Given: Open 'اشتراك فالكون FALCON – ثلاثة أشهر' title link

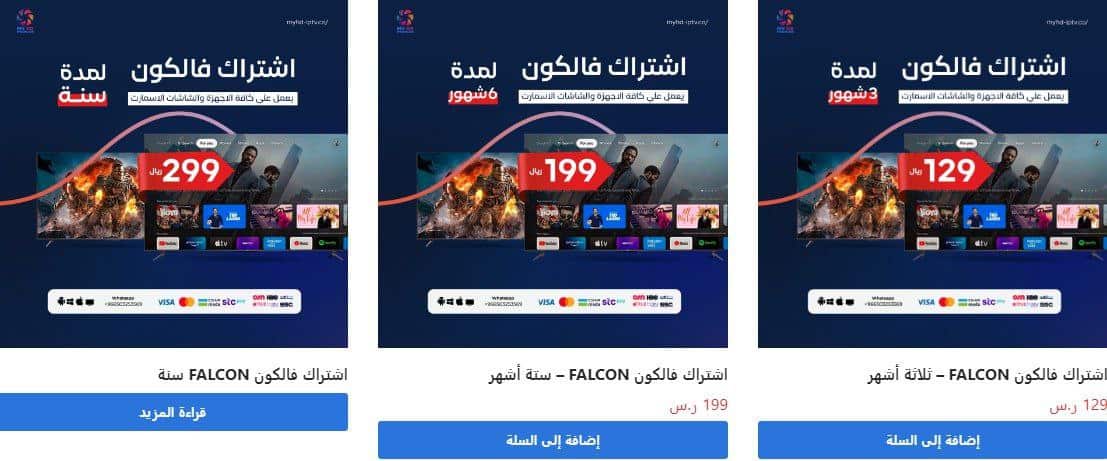Looking at the screenshot, I should (987, 375).
